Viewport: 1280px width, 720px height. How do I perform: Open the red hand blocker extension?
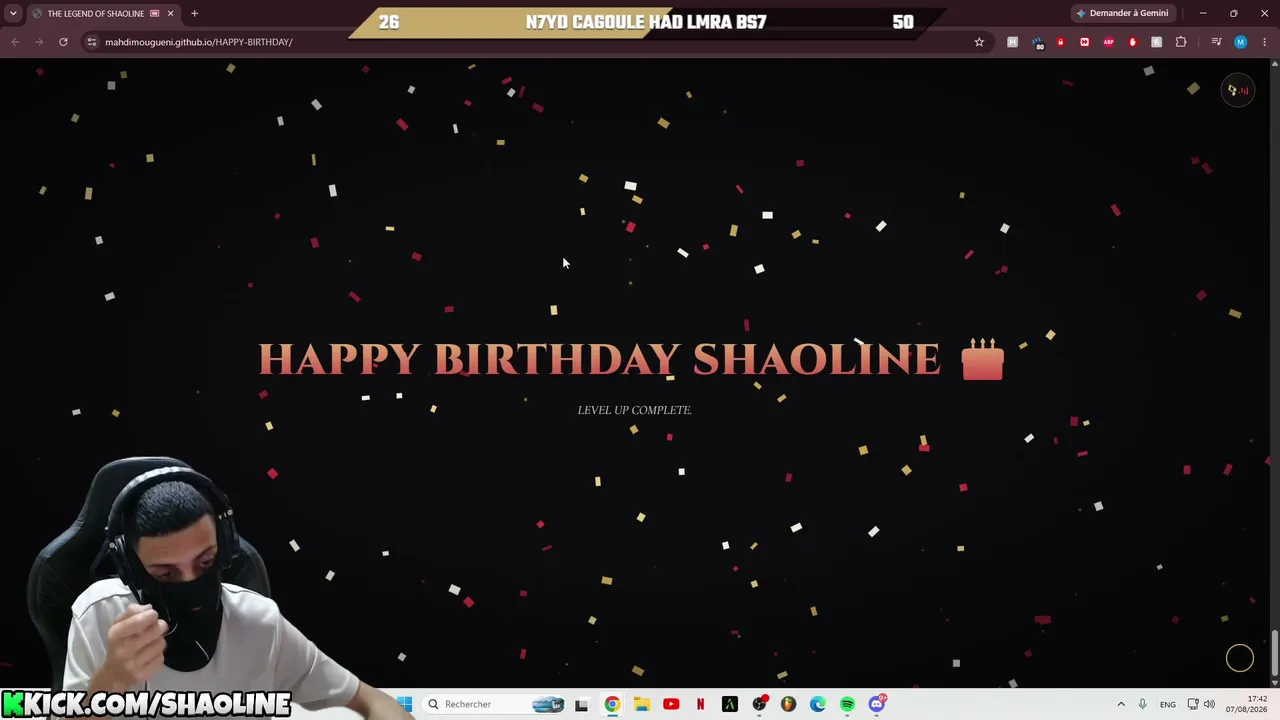point(1133,42)
